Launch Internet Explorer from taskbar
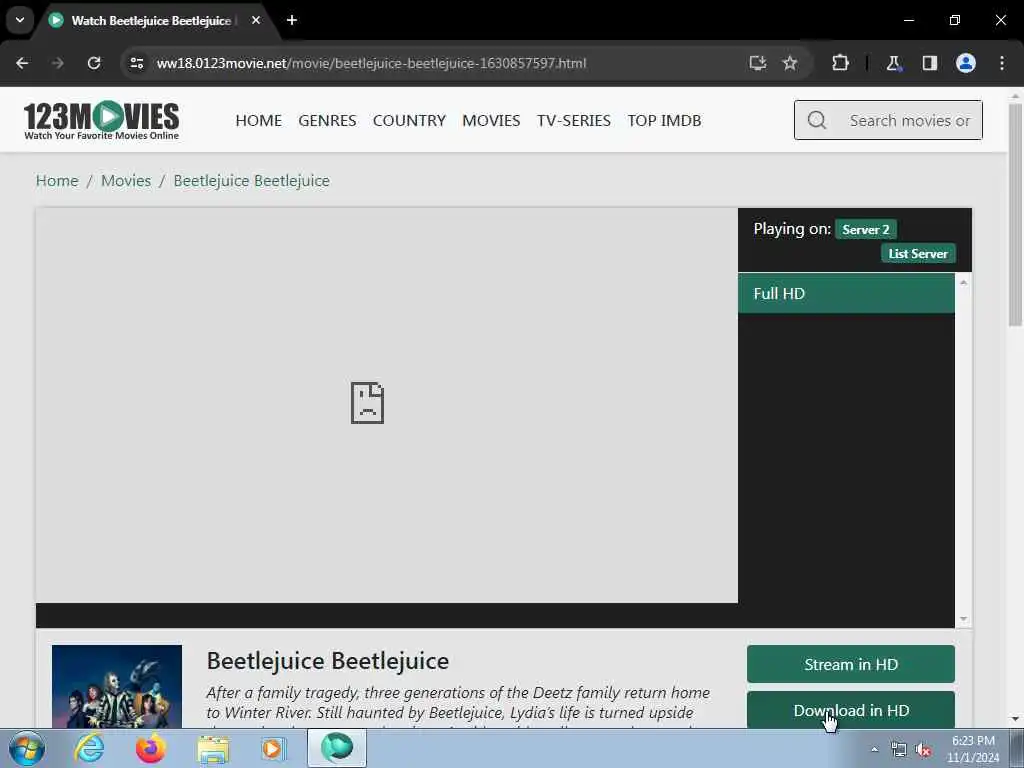Viewport: 1024px width, 768px height. [x=89, y=749]
